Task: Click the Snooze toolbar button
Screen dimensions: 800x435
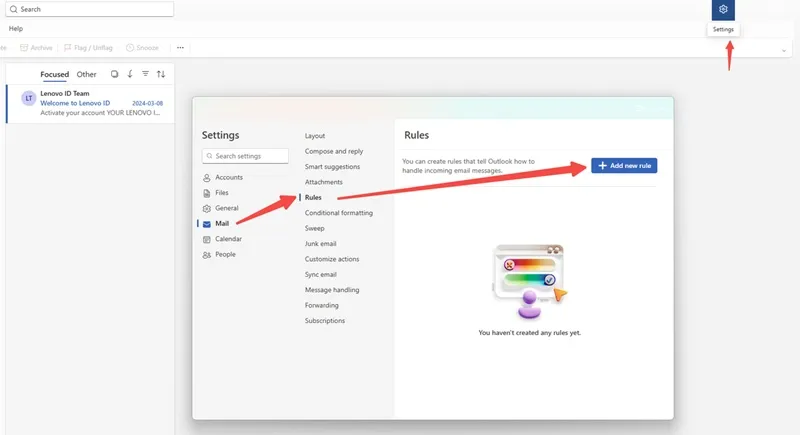Action: coord(142,48)
